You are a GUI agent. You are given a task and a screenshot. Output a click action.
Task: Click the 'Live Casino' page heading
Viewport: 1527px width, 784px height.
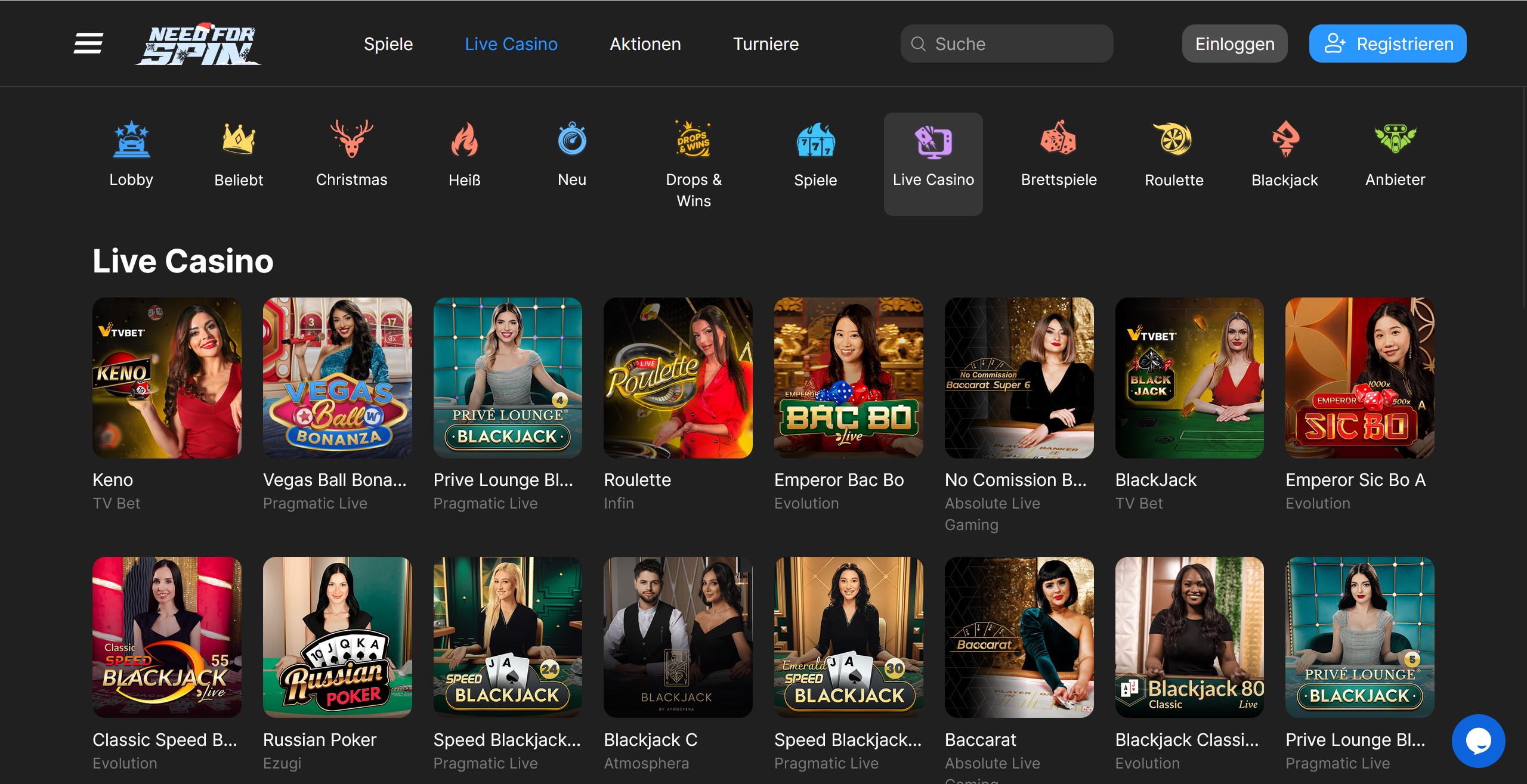pos(183,261)
